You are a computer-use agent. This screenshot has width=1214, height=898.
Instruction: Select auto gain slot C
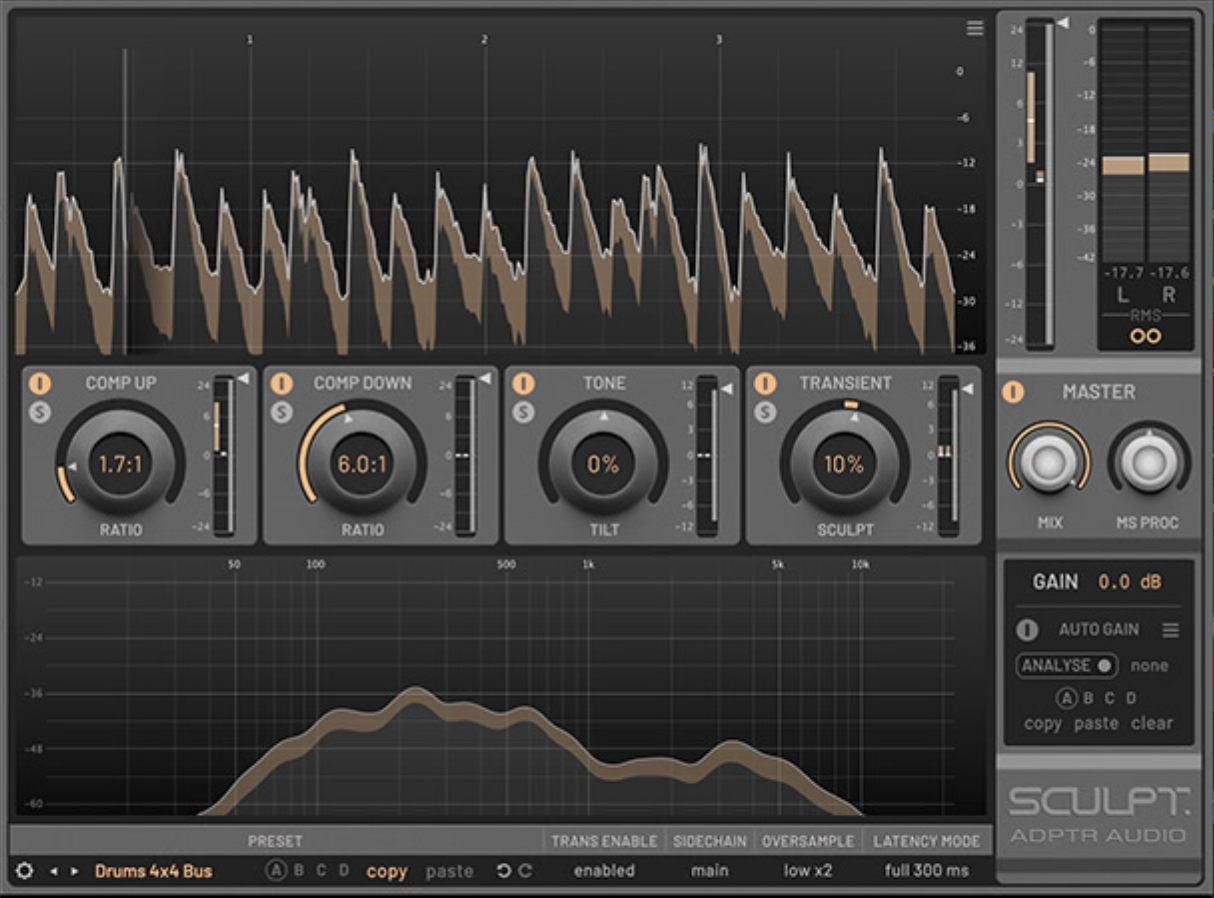coord(1109,699)
